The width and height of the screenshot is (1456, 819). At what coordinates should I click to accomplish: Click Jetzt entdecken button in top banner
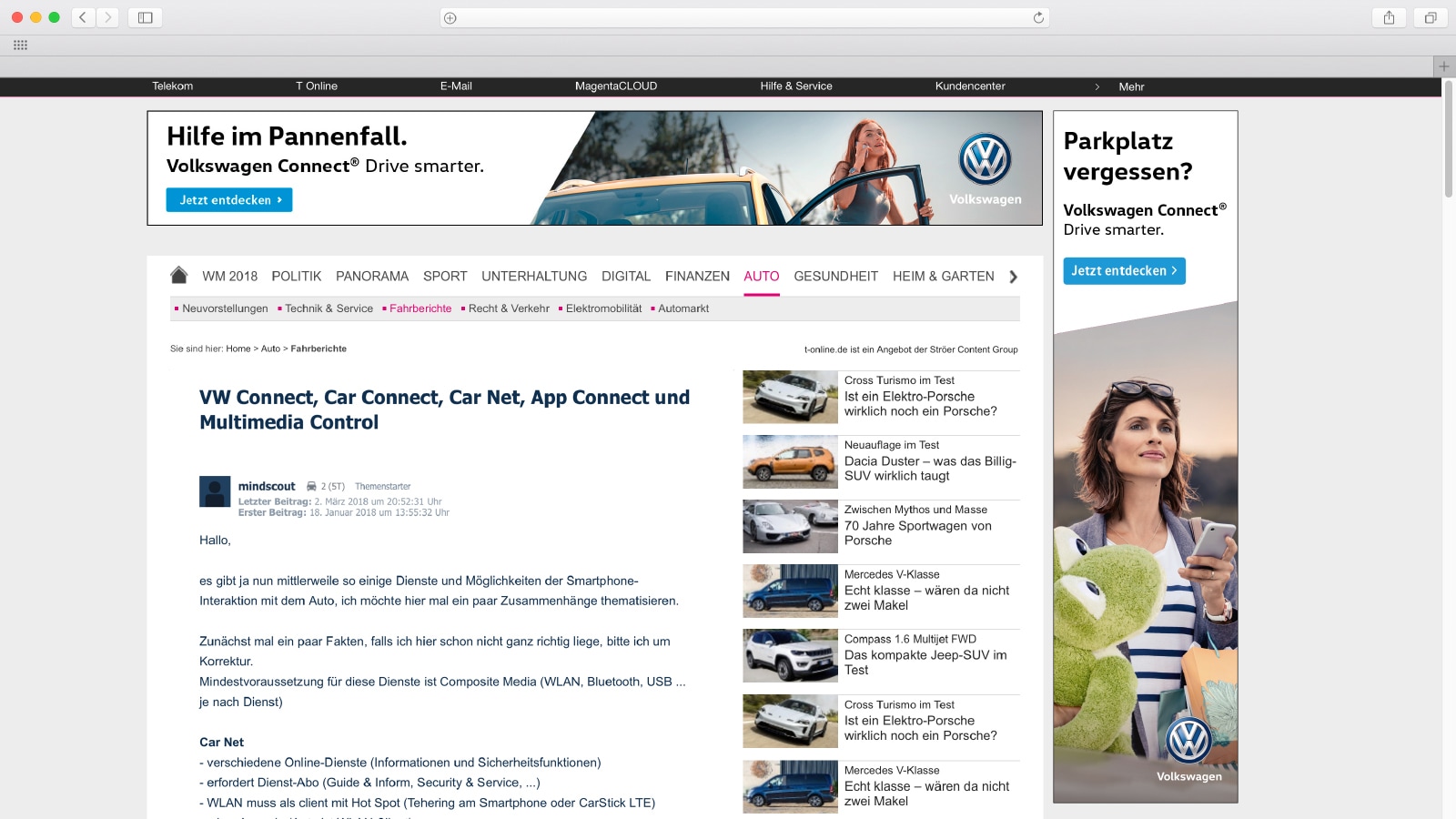(229, 200)
